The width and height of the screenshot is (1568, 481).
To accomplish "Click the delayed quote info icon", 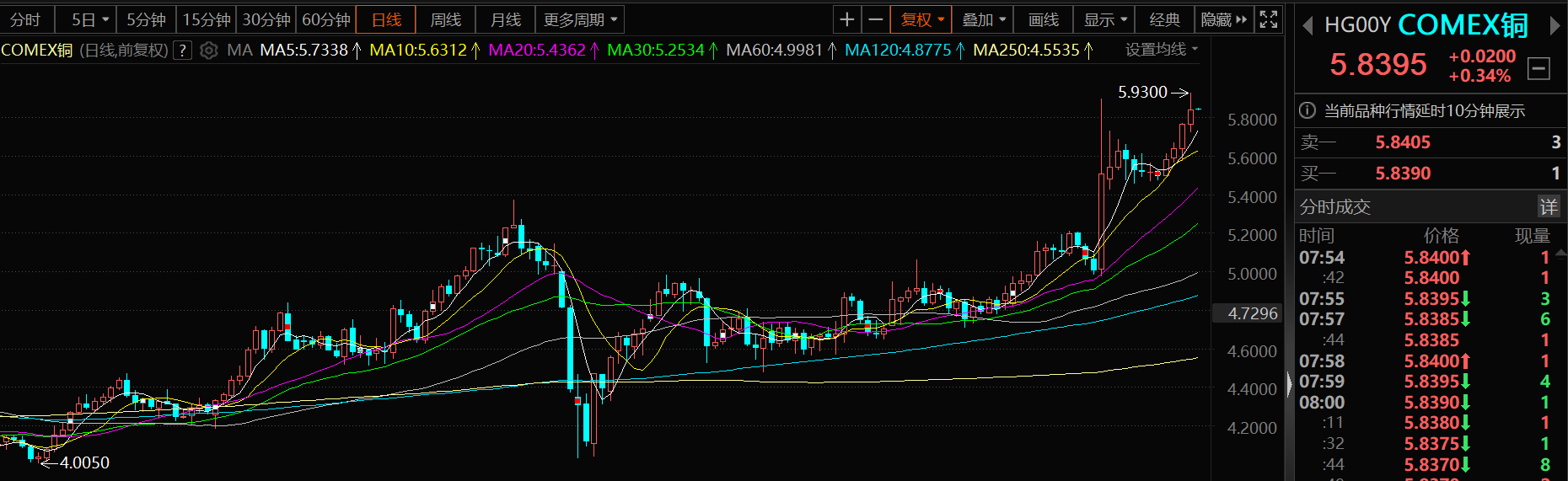I will [x=1308, y=110].
